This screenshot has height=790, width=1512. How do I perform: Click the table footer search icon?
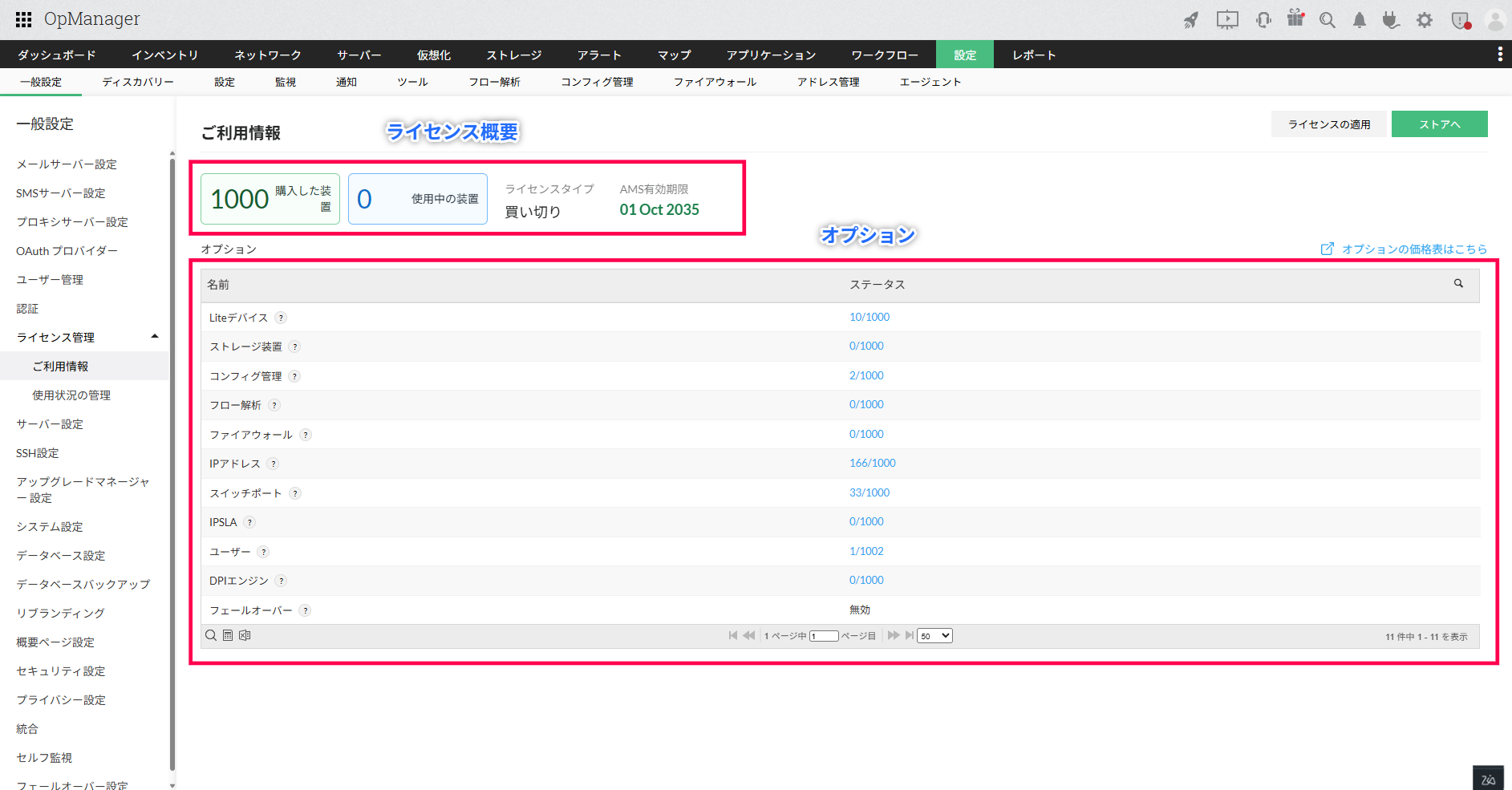(x=211, y=635)
